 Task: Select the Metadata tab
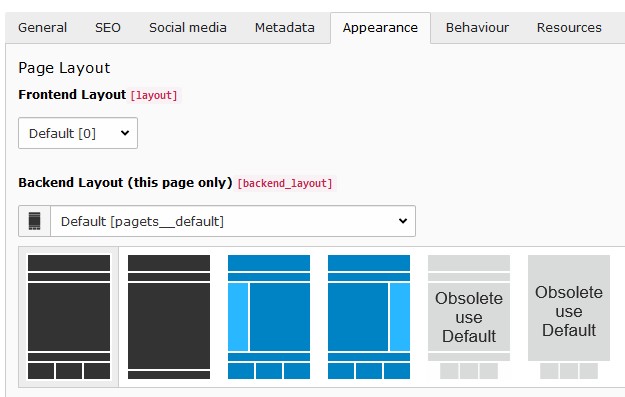tap(285, 28)
